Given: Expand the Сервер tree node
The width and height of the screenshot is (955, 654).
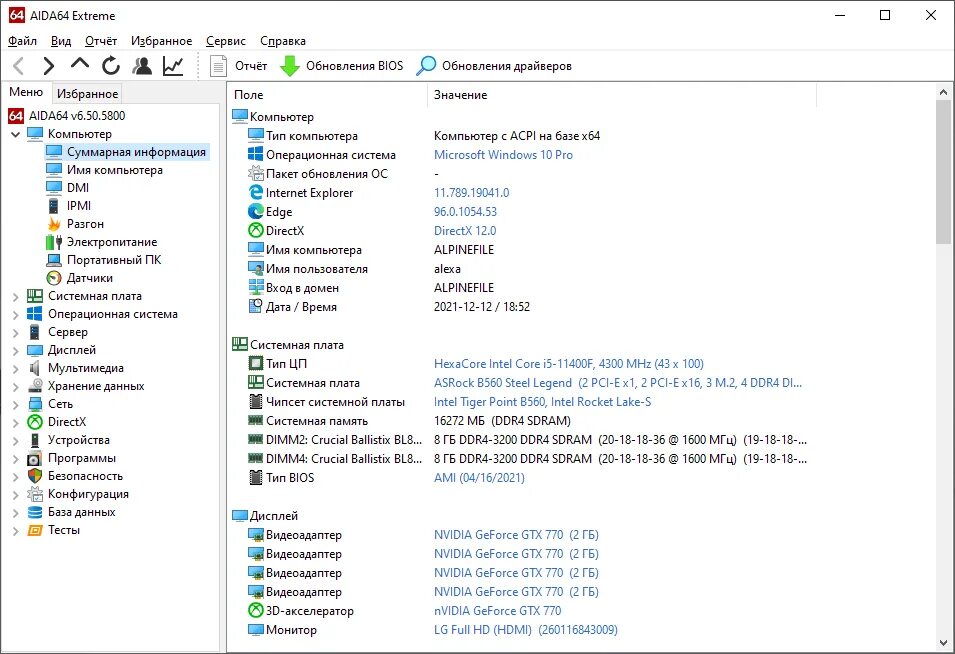Looking at the screenshot, I should [x=16, y=332].
